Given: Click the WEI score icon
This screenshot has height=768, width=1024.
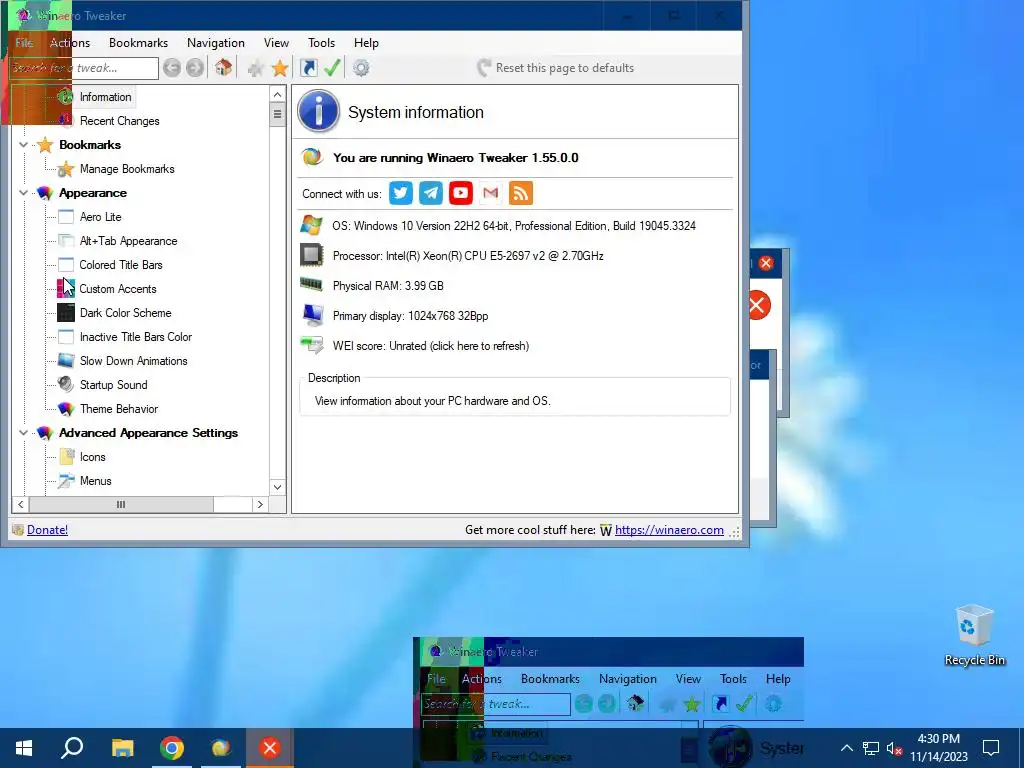Looking at the screenshot, I should [312, 345].
